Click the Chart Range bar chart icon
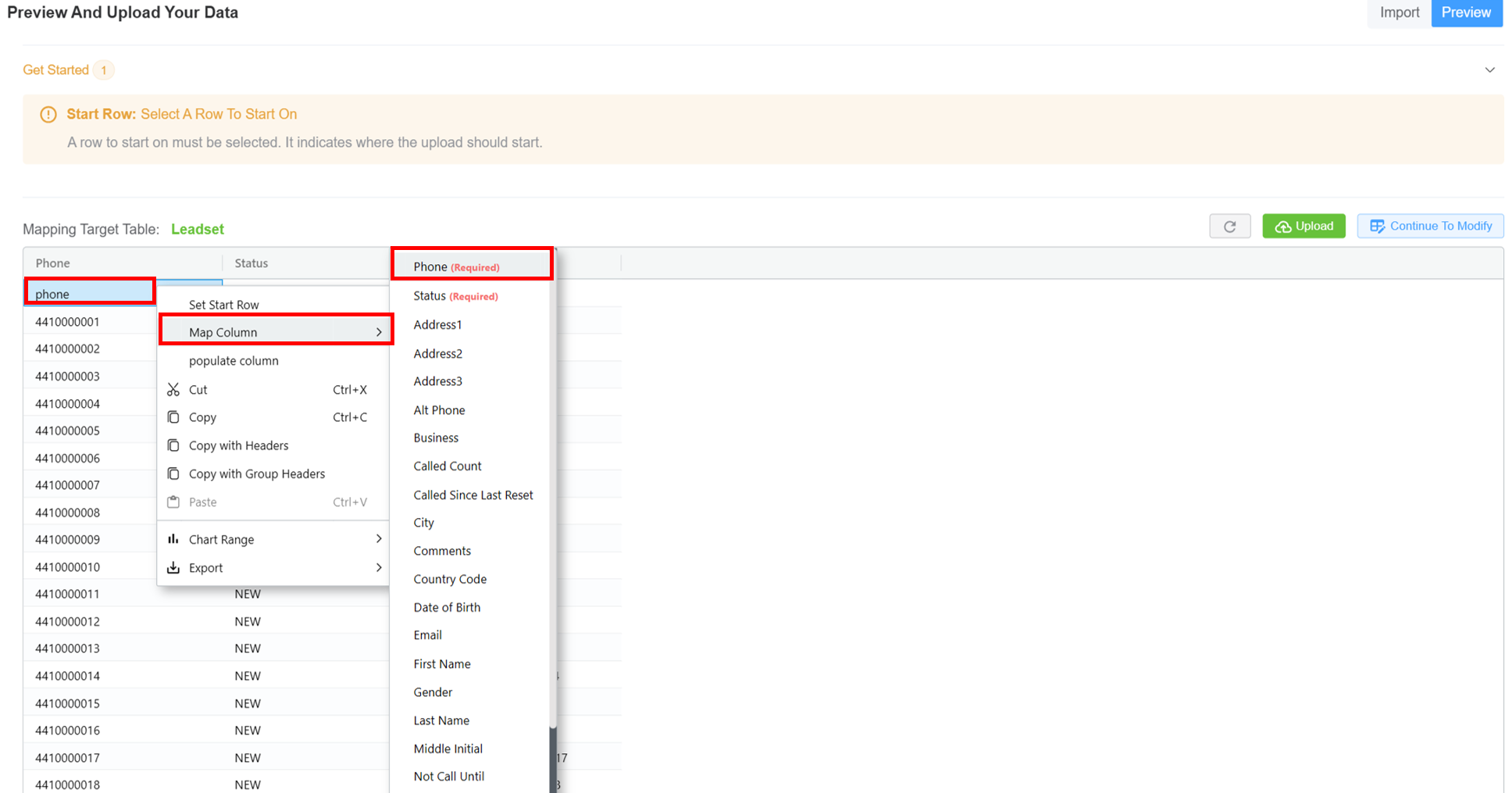 click(x=173, y=539)
